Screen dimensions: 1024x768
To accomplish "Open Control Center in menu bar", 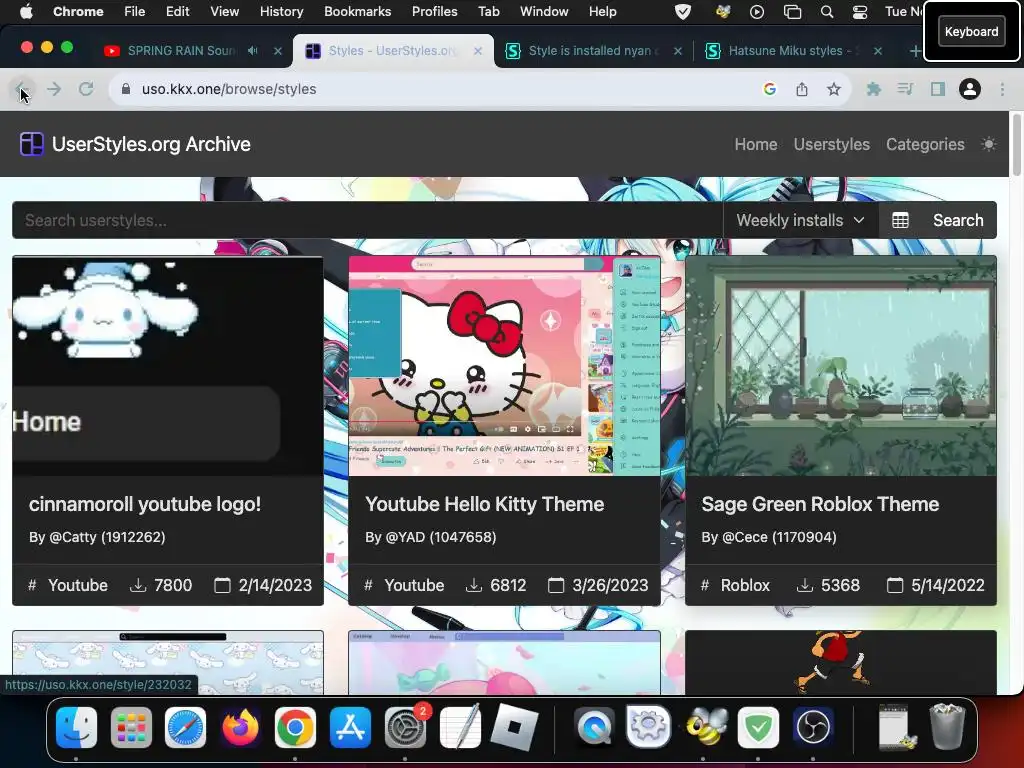I will (x=860, y=12).
